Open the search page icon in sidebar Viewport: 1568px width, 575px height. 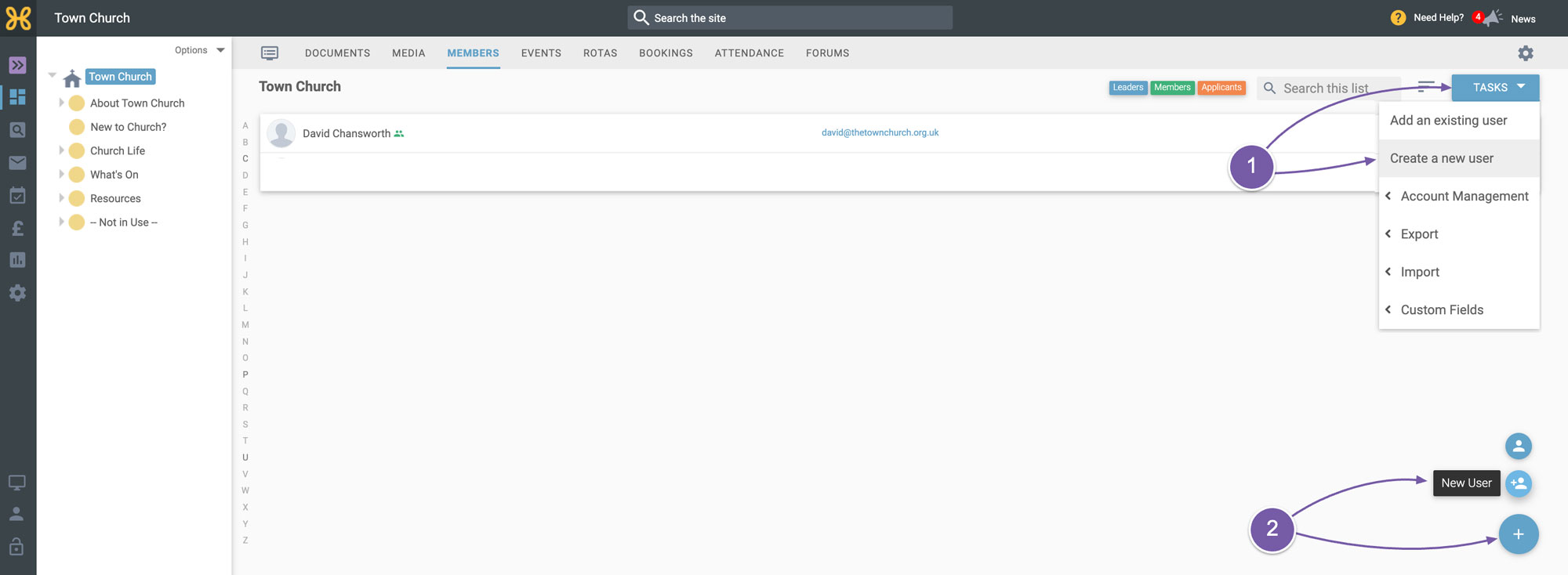(x=17, y=130)
